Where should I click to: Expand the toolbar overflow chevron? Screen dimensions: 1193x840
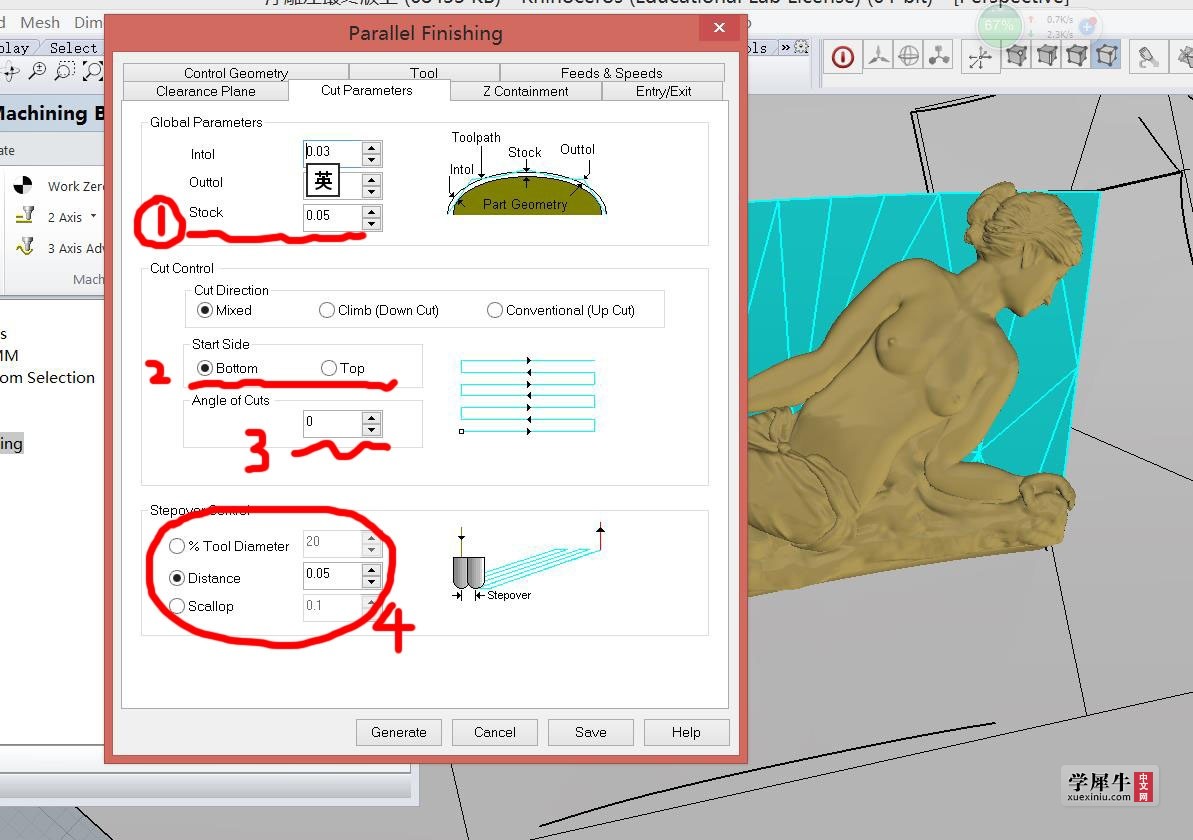785,47
